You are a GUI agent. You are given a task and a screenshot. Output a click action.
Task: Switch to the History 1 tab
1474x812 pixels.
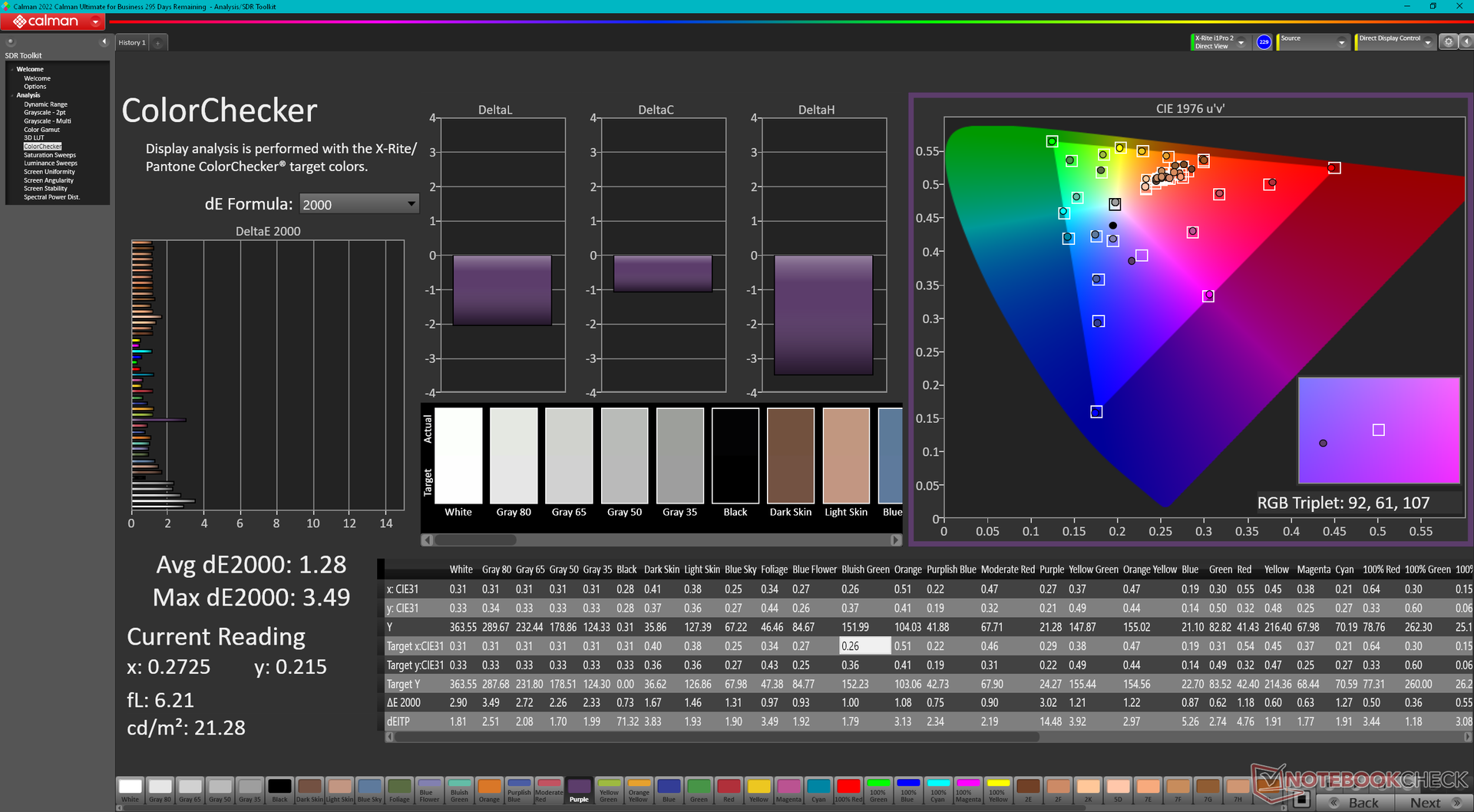131,43
